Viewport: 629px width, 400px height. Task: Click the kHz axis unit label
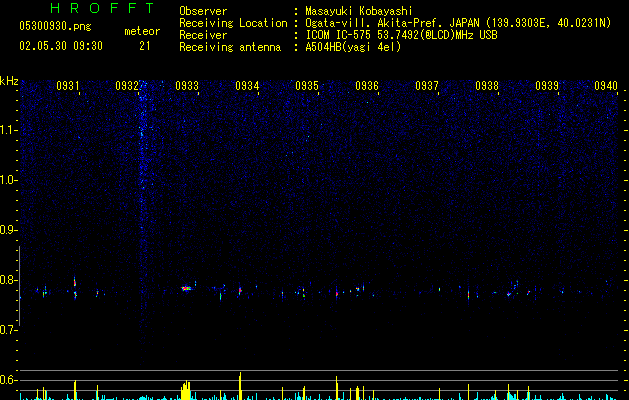point(9,81)
